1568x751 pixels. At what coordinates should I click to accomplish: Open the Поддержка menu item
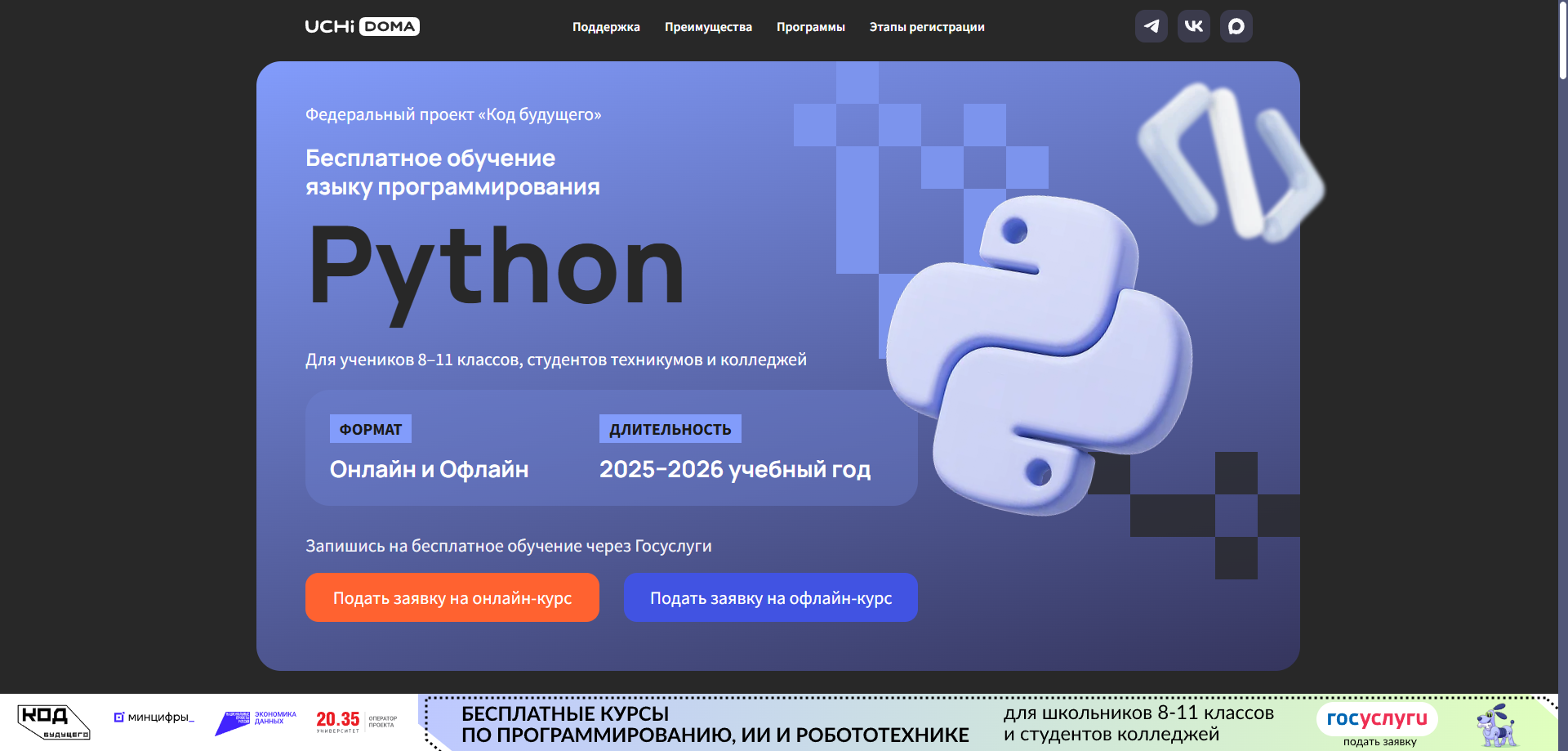pyautogui.click(x=606, y=27)
